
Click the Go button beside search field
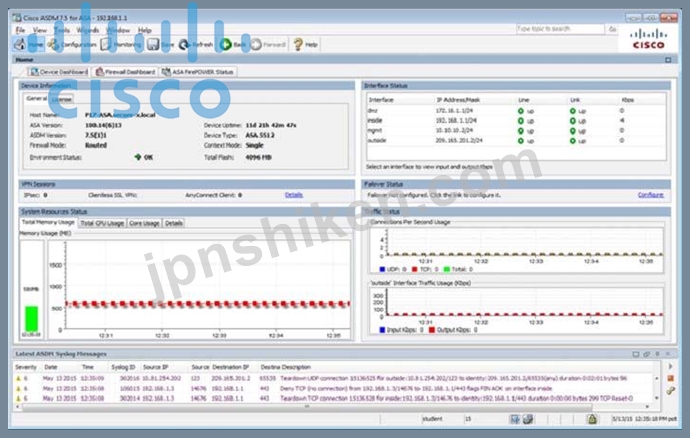pyautogui.click(x=612, y=29)
